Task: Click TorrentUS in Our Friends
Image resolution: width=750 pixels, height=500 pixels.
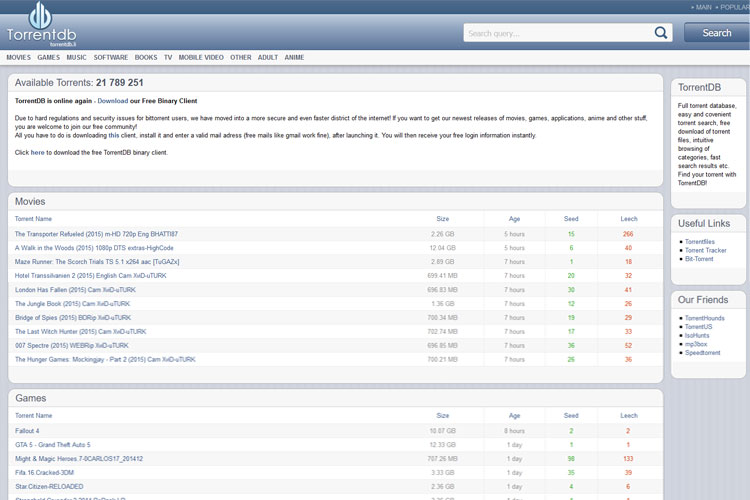Action: [x=698, y=327]
